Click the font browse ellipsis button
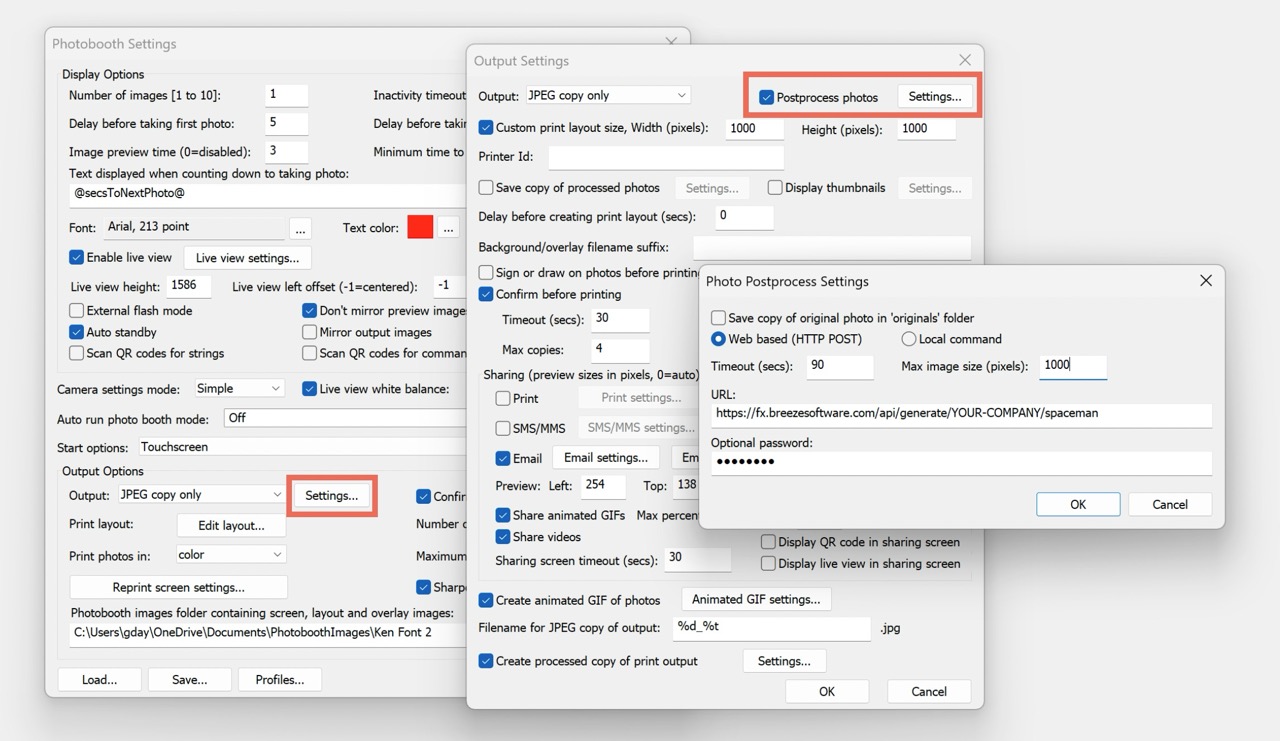Image resolution: width=1280 pixels, height=741 pixels. click(300, 228)
